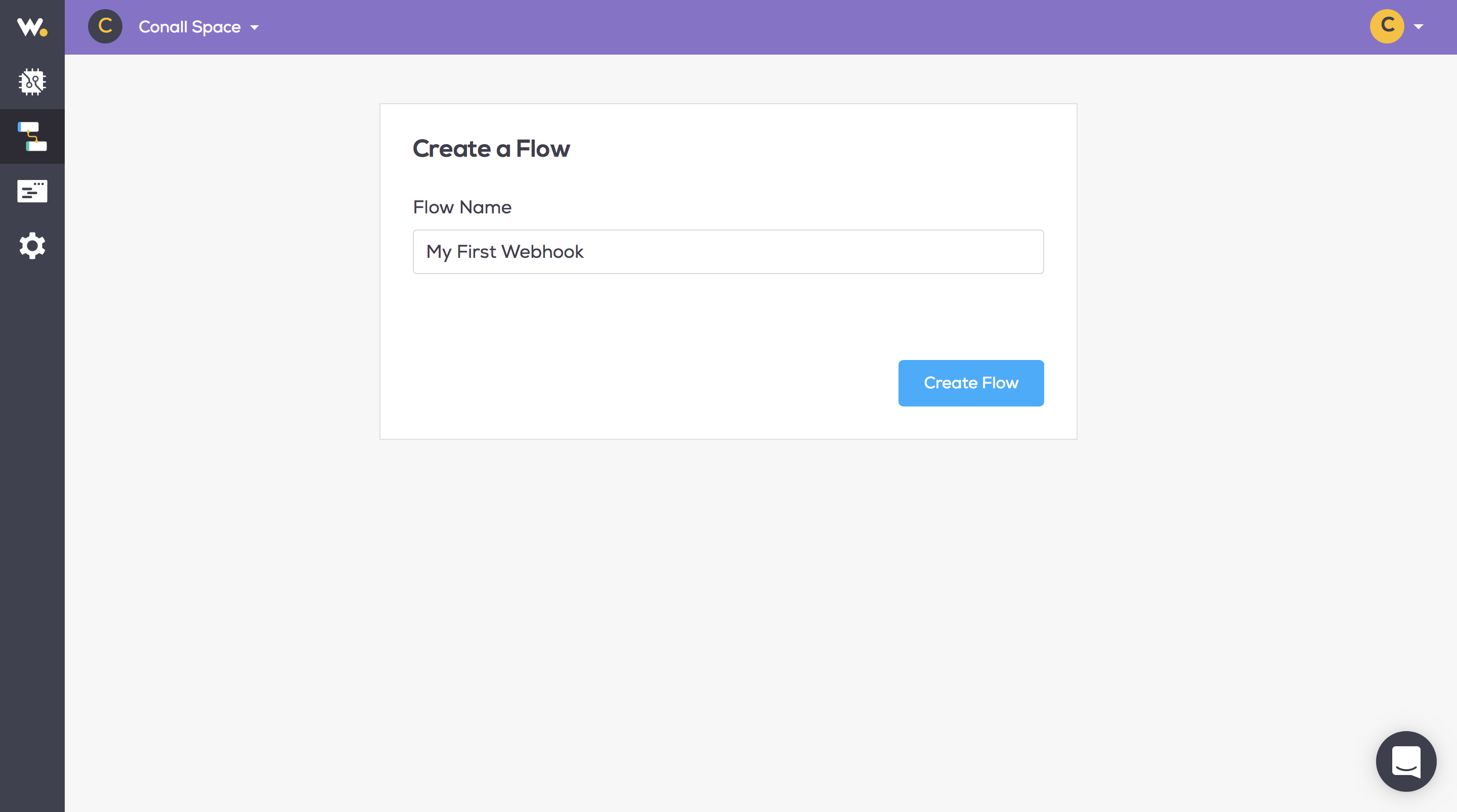Viewport: 1457px width, 812px height.
Task: Click the W logo in the sidebar
Action: point(32,27)
